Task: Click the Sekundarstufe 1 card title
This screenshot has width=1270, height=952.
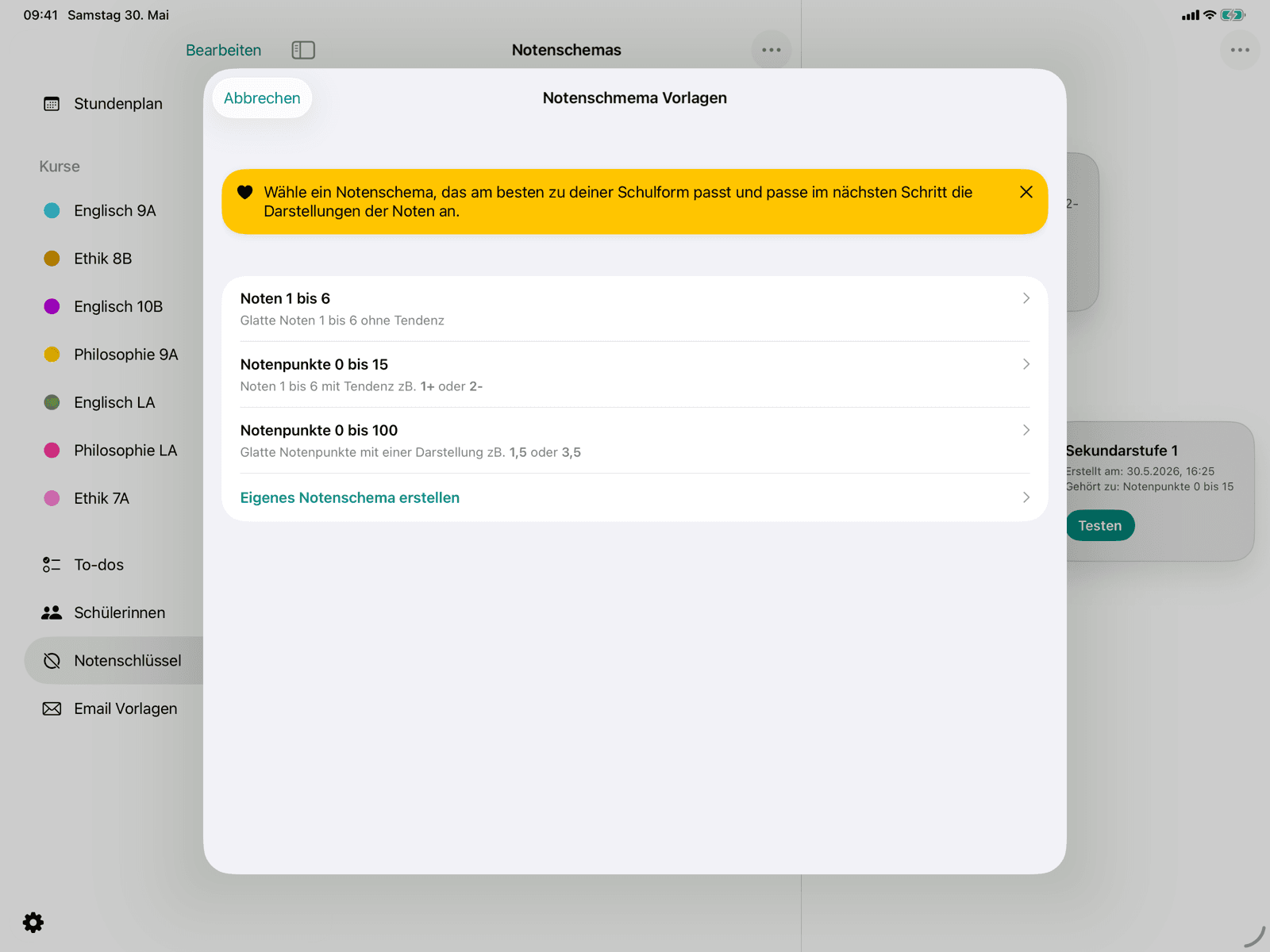Action: click(x=1122, y=451)
